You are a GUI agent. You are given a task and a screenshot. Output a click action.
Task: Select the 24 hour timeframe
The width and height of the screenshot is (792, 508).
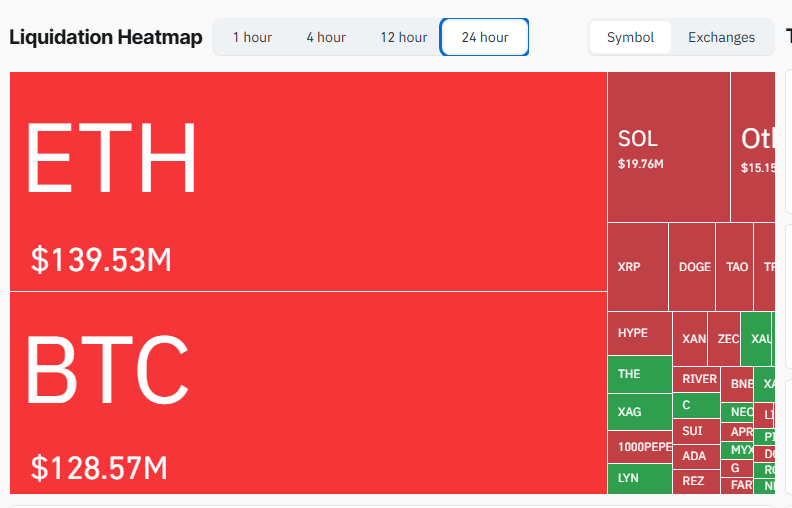tap(485, 37)
